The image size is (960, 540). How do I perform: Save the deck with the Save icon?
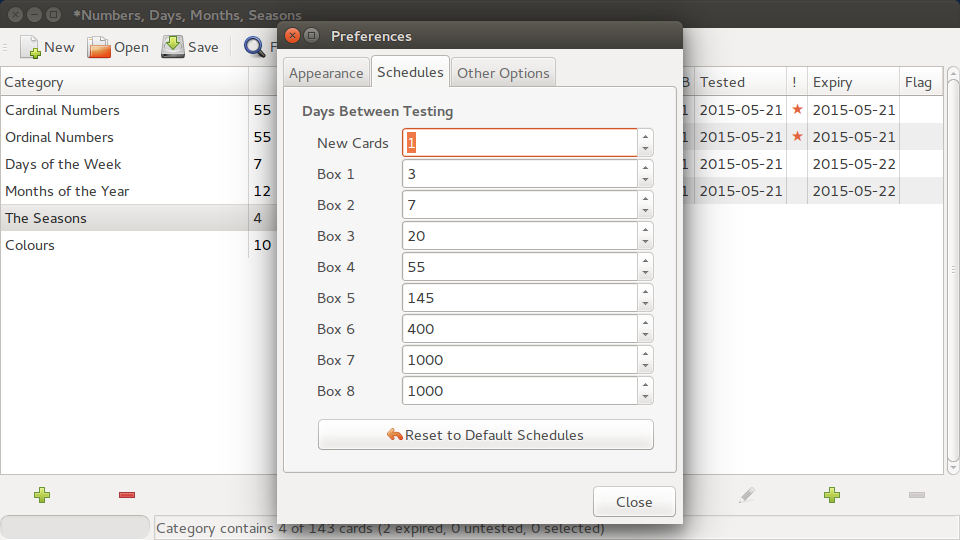174,47
